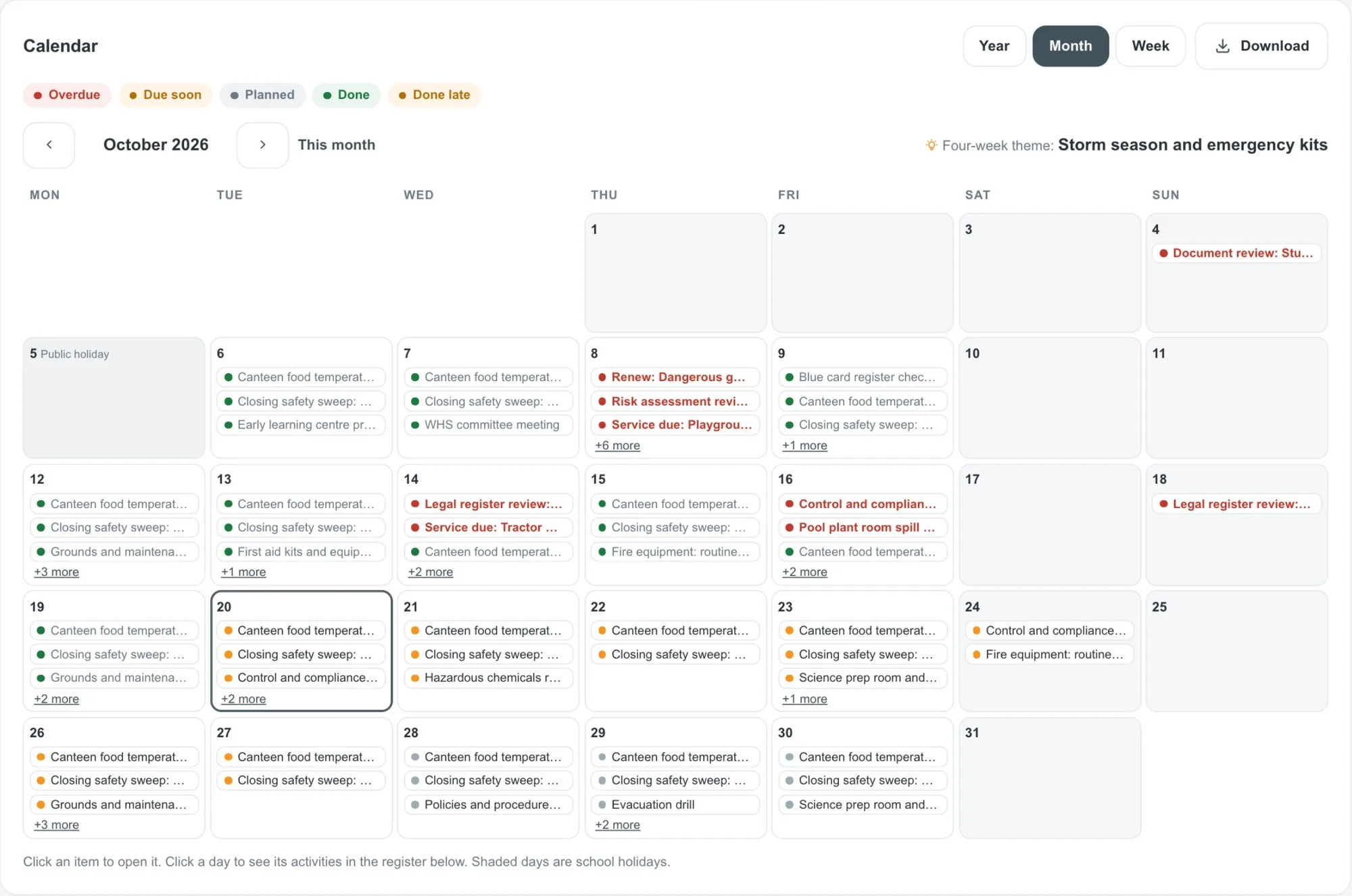Screen dimensions: 1352x896
Task: Toggle the Due soon status filter
Action: [165, 95]
